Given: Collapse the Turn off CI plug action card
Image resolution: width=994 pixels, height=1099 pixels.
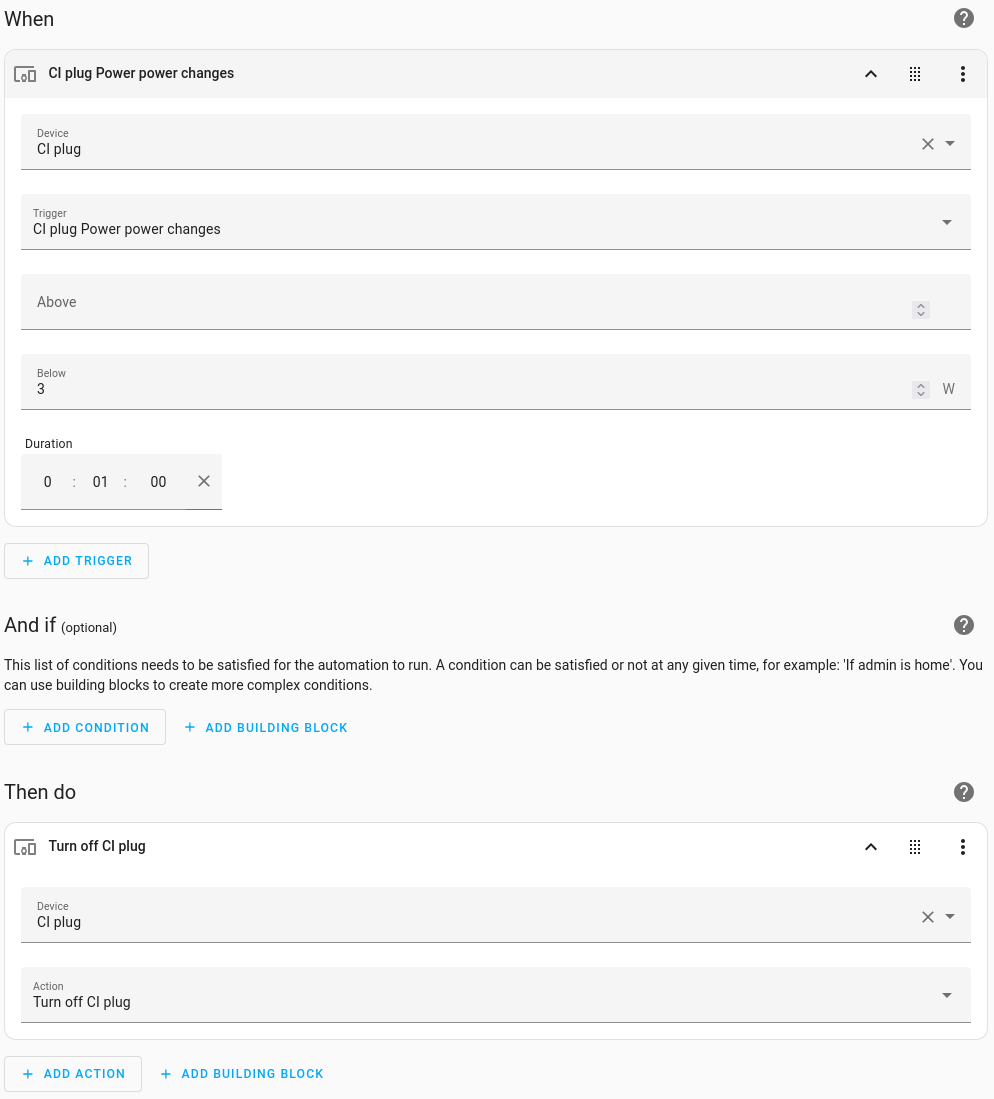Looking at the screenshot, I should pyautogui.click(x=871, y=847).
